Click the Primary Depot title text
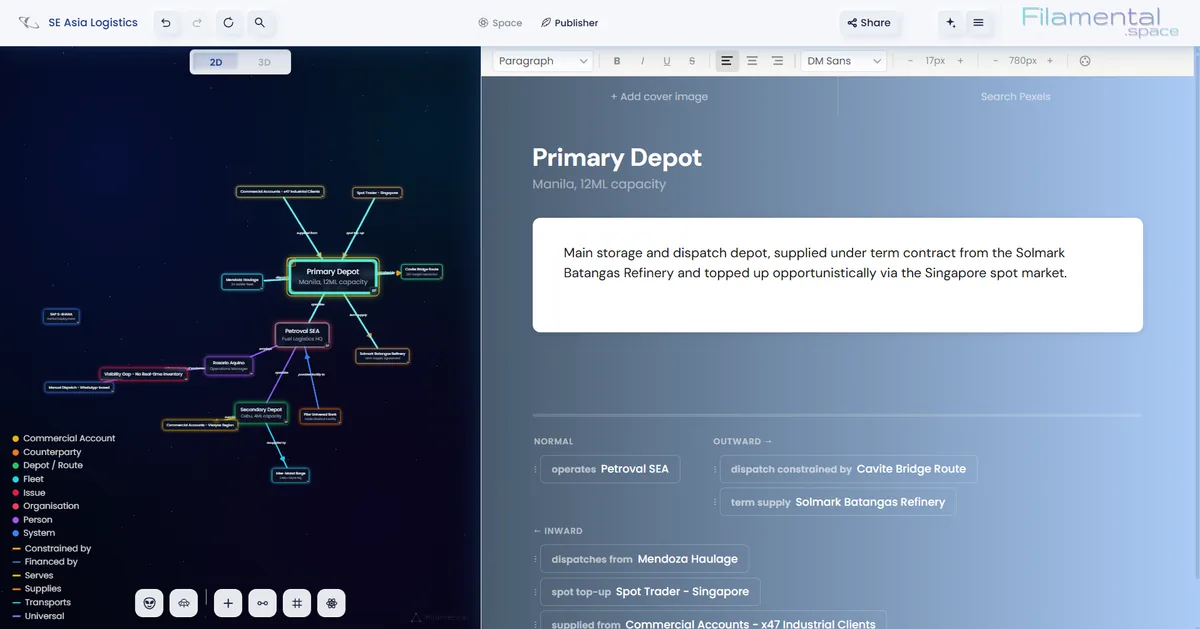Image resolution: width=1200 pixels, height=629 pixels. (617, 158)
